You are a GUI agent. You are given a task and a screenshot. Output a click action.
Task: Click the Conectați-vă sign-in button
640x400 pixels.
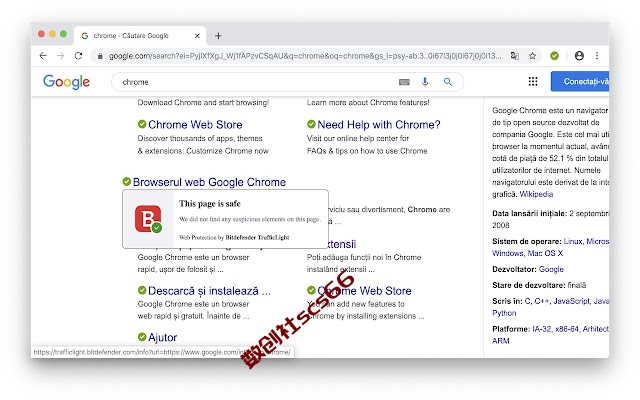coord(580,81)
